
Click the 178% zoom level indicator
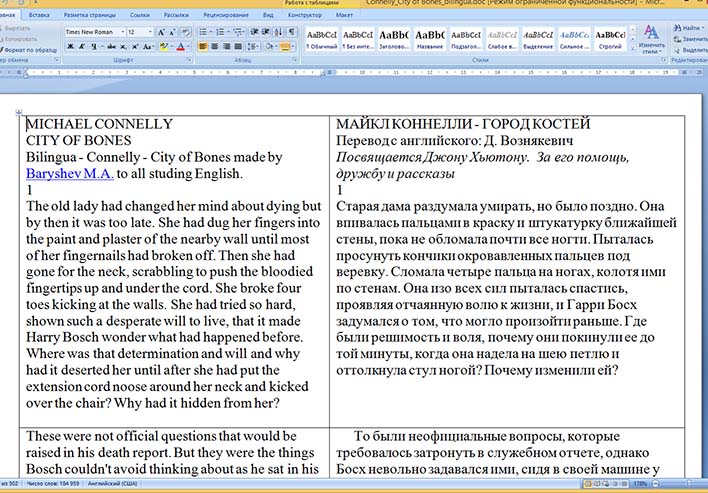(x=640, y=484)
